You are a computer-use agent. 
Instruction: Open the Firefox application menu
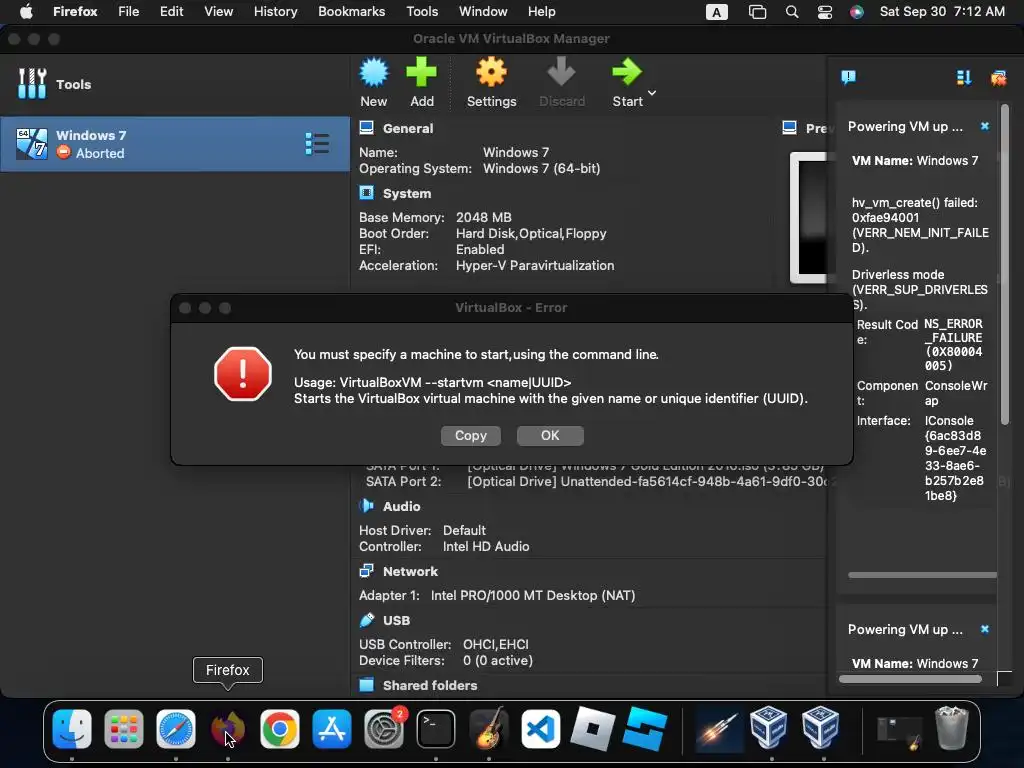[75, 12]
